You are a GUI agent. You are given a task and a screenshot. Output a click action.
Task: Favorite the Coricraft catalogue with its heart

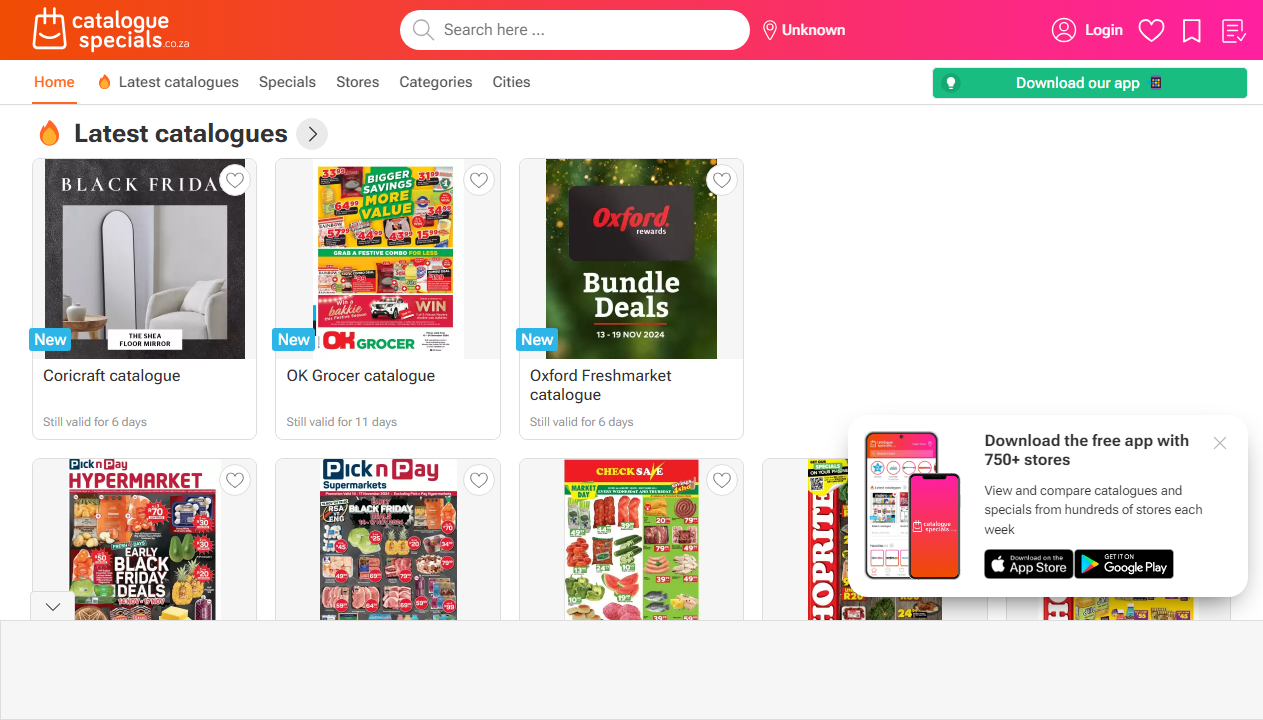coord(235,180)
